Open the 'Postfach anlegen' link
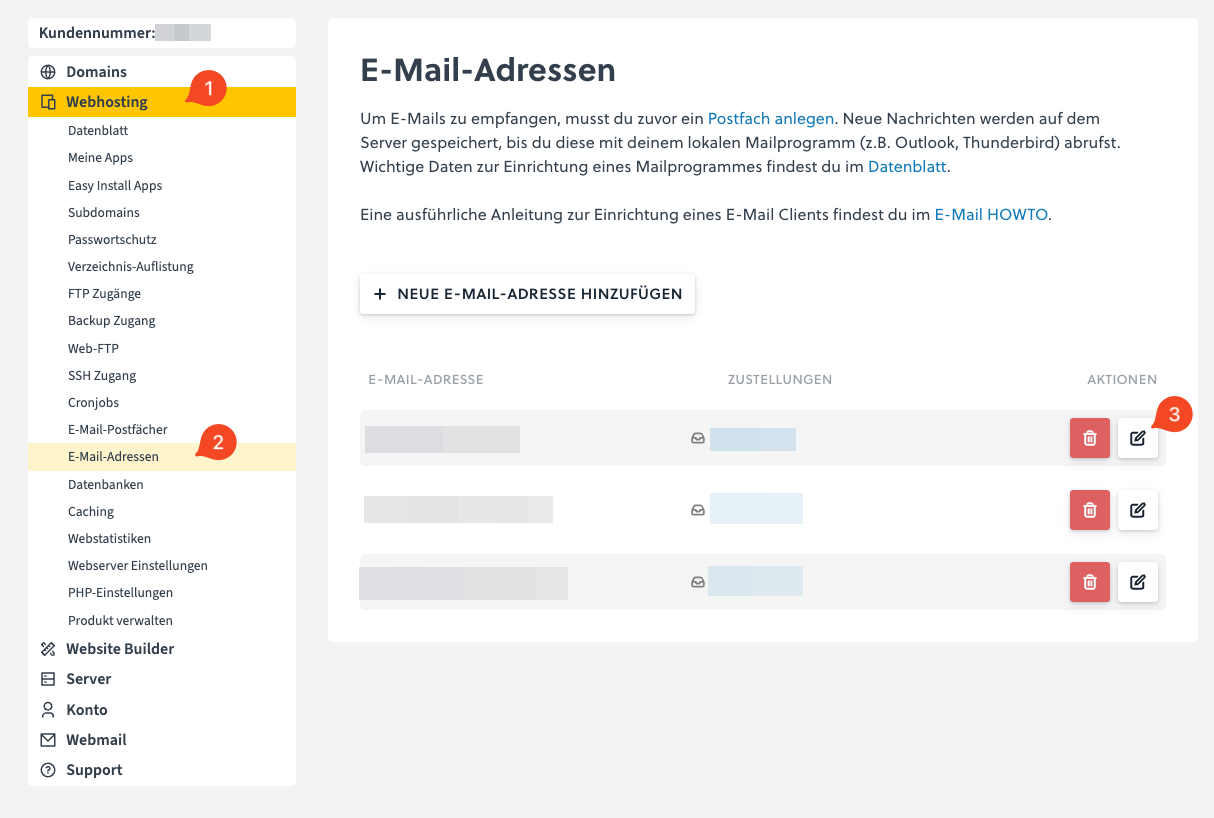The image size is (1214, 818). point(770,118)
